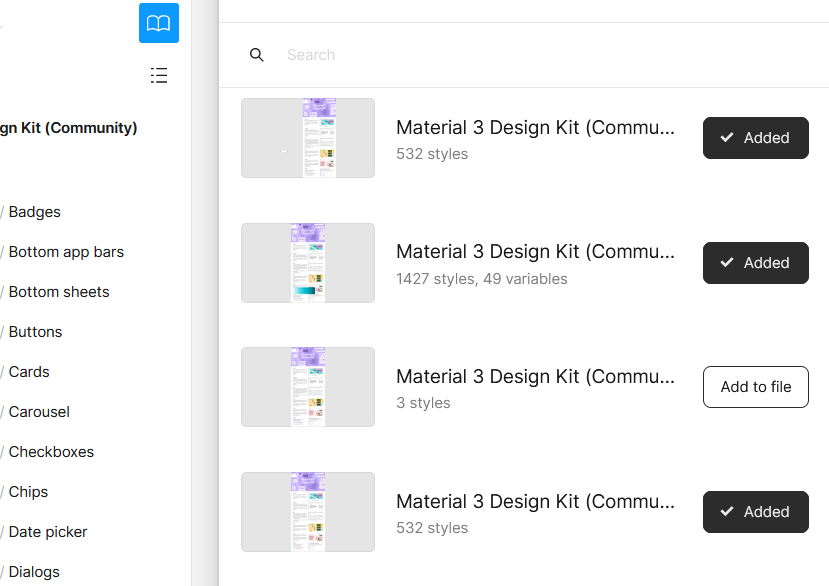Image resolution: width=829 pixels, height=586 pixels.
Task: Click Added on the last 532 styles library
Action: (756, 512)
